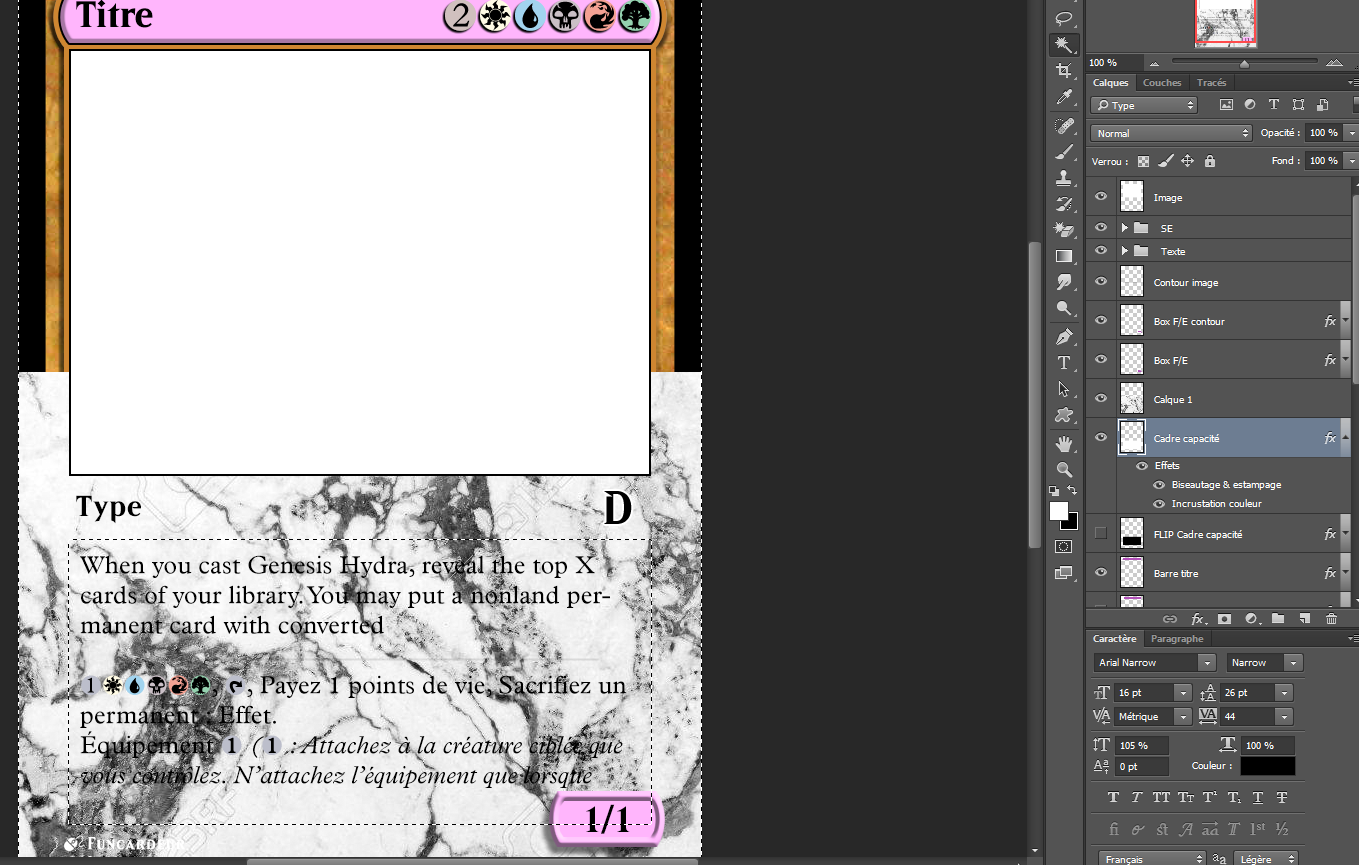Open the text Couleur swatch
This screenshot has height=865, width=1359.
pyautogui.click(x=1268, y=766)
